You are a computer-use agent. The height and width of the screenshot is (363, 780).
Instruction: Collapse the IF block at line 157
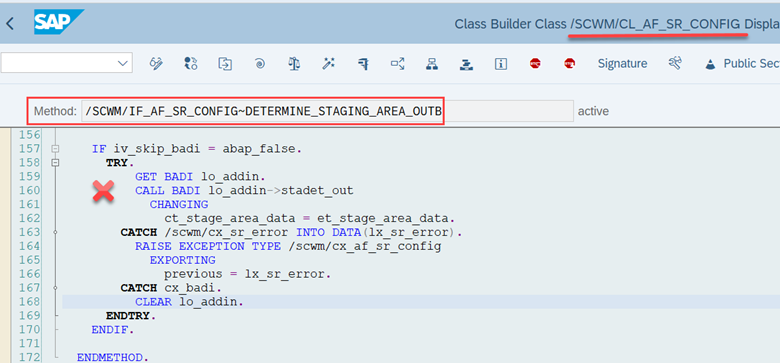(55, 149)
